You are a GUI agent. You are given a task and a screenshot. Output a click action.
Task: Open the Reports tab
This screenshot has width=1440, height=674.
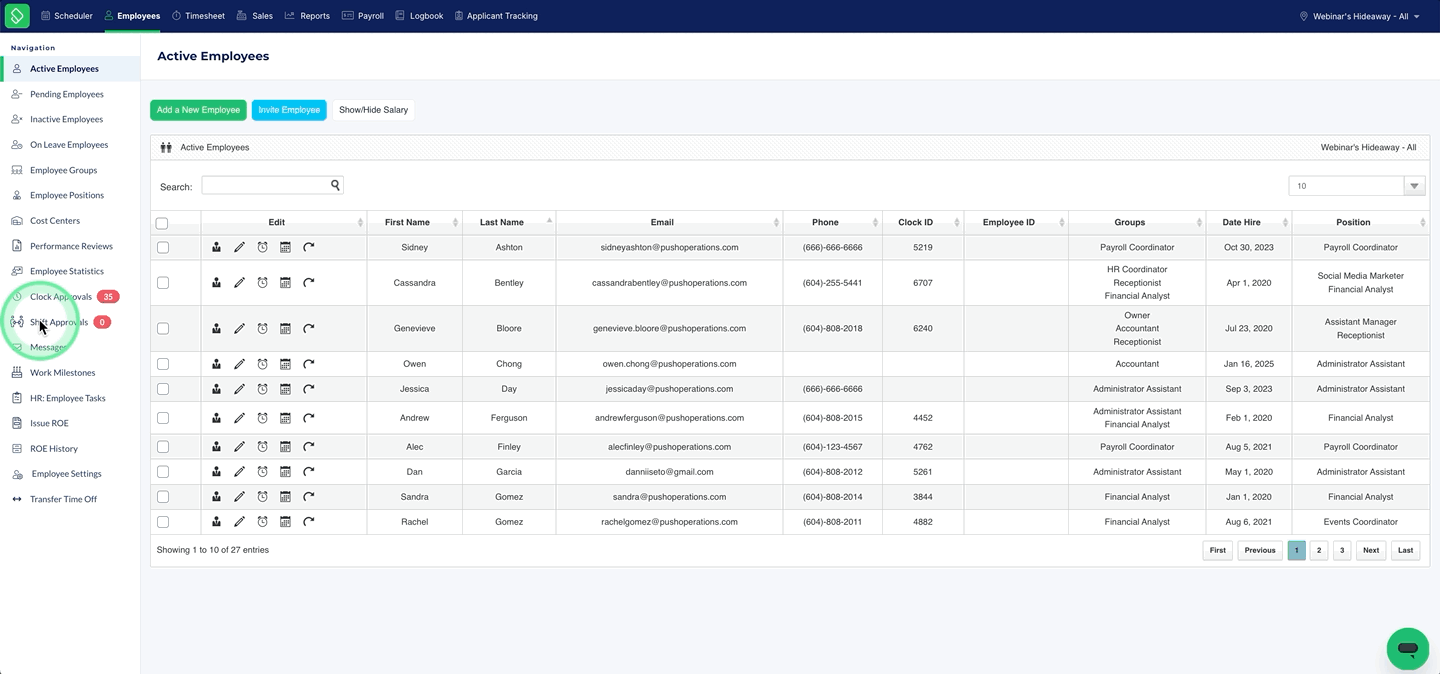coord(307,16)
